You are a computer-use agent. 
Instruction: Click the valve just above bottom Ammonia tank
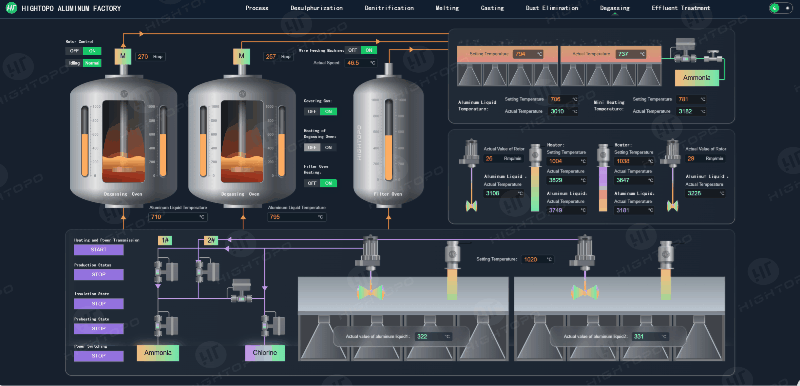(x=165, y=325)
